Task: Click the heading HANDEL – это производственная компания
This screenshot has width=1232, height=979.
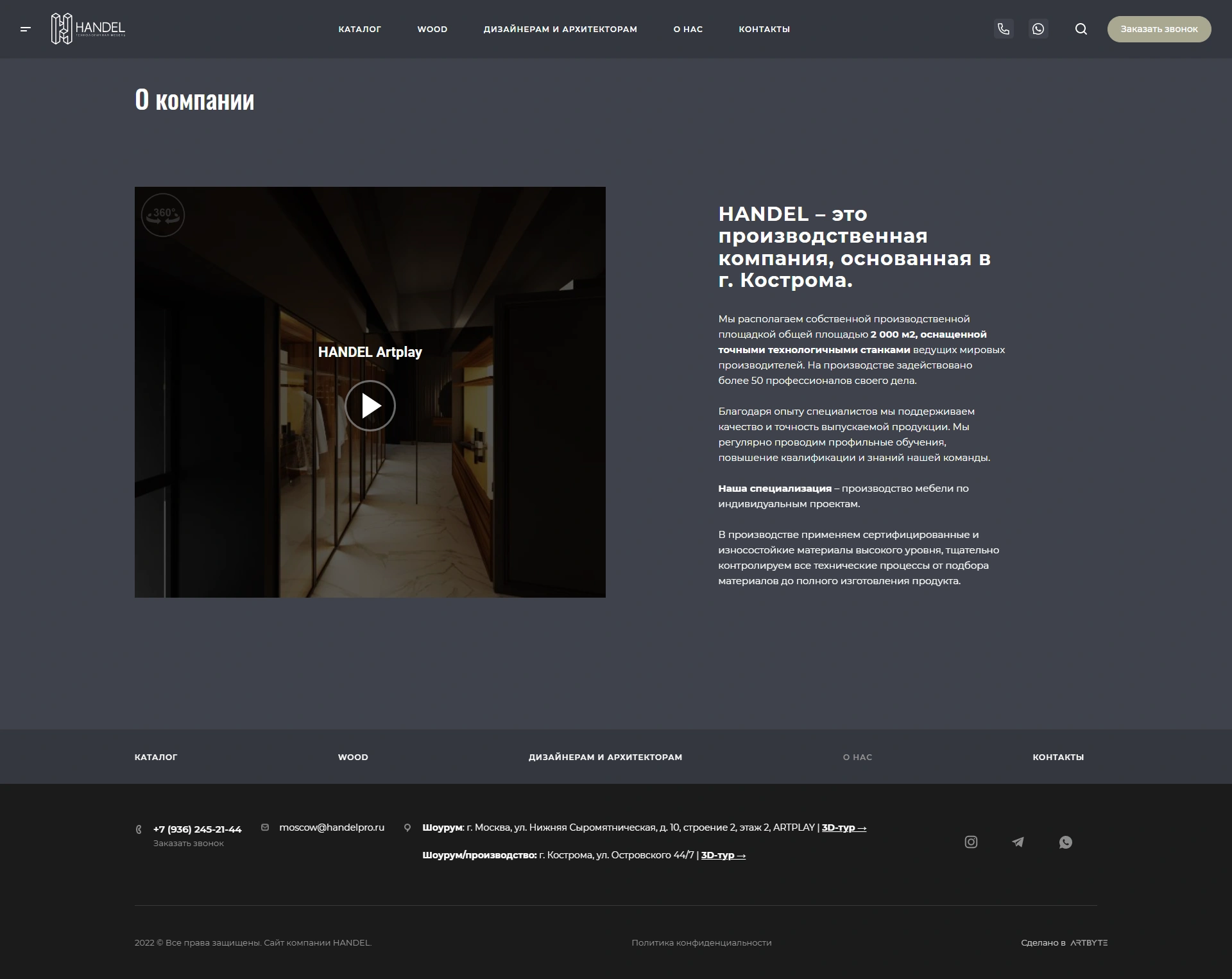Action: [x=855, y=247]
